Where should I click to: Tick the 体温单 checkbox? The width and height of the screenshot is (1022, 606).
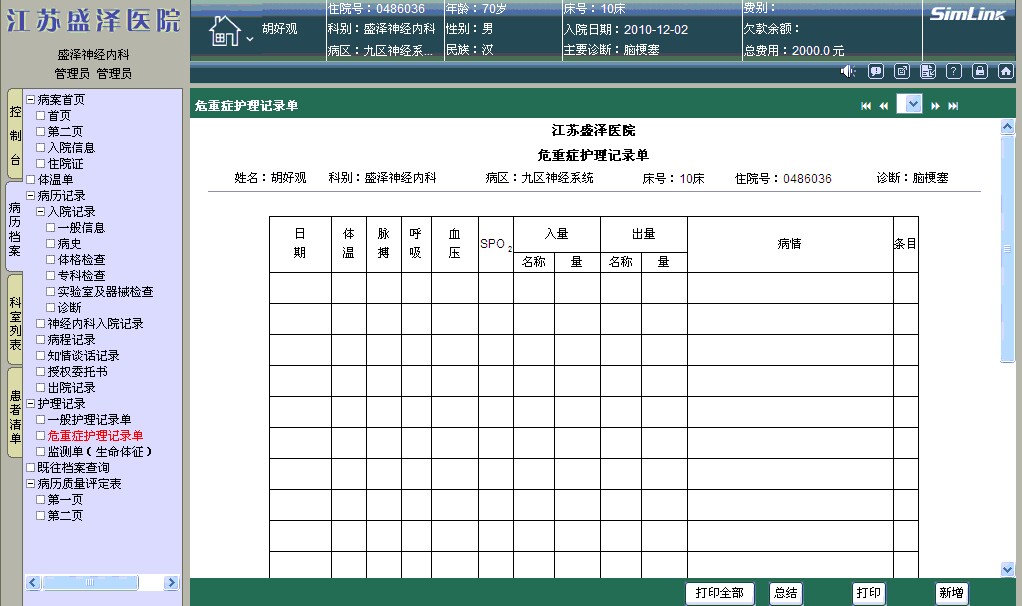tap(31, 180)
